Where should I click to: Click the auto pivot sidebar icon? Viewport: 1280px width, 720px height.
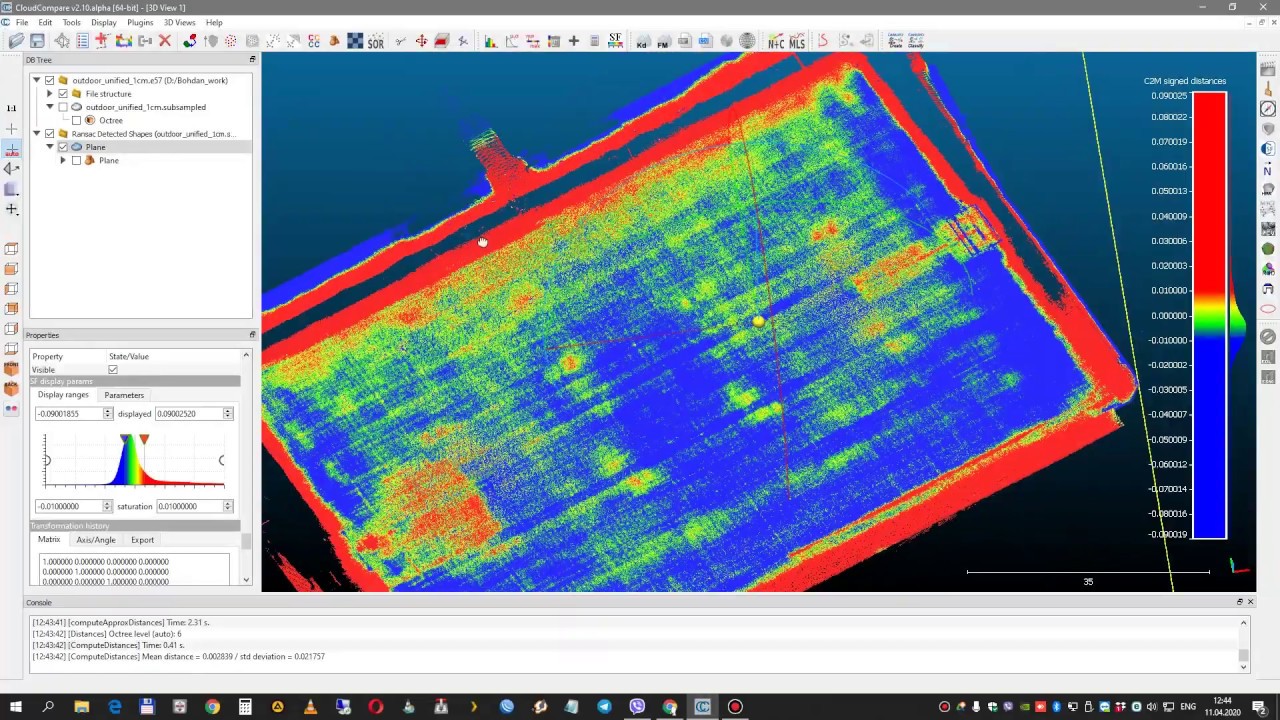11,149
